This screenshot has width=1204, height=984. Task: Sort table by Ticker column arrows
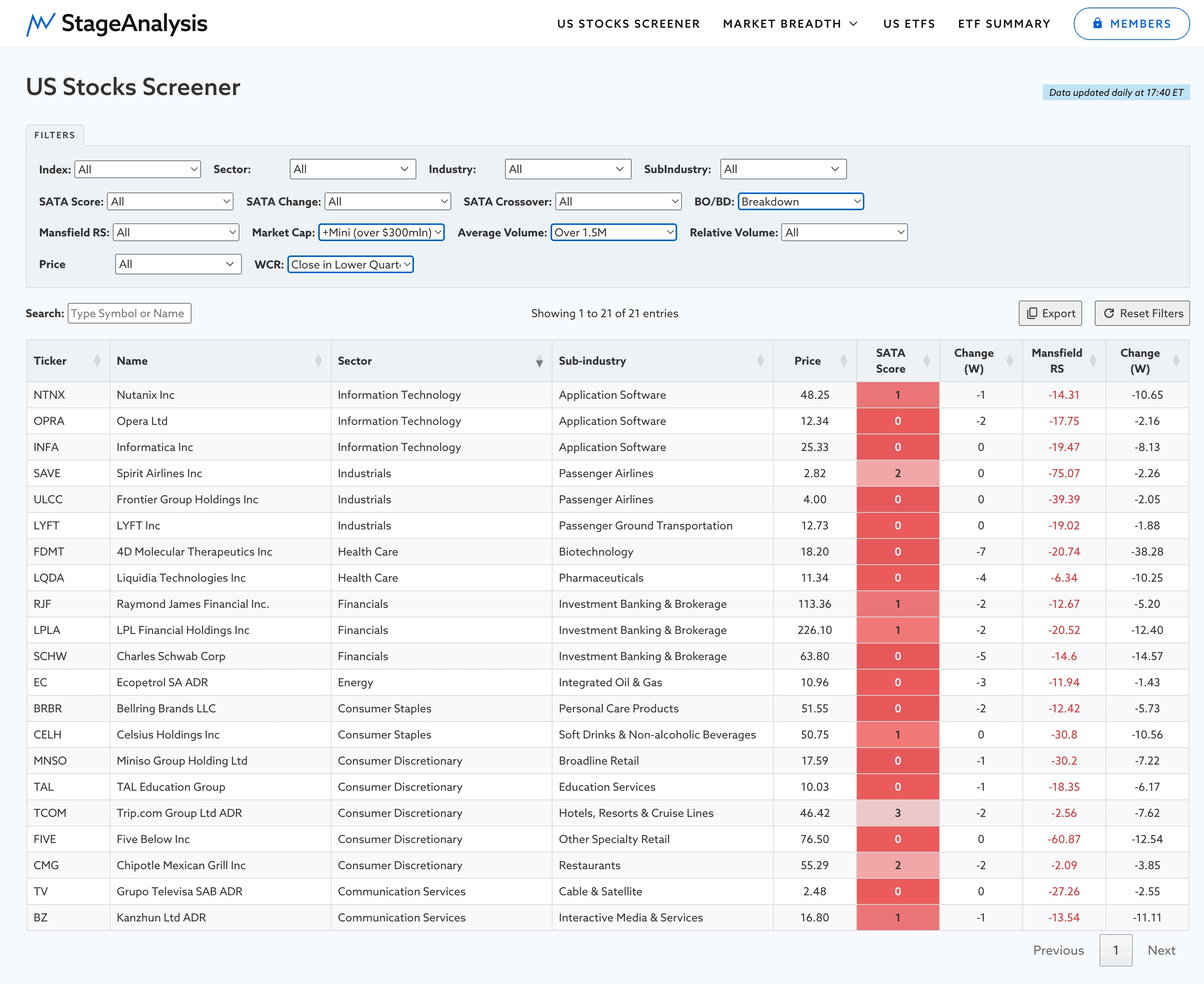pos(97,360)
